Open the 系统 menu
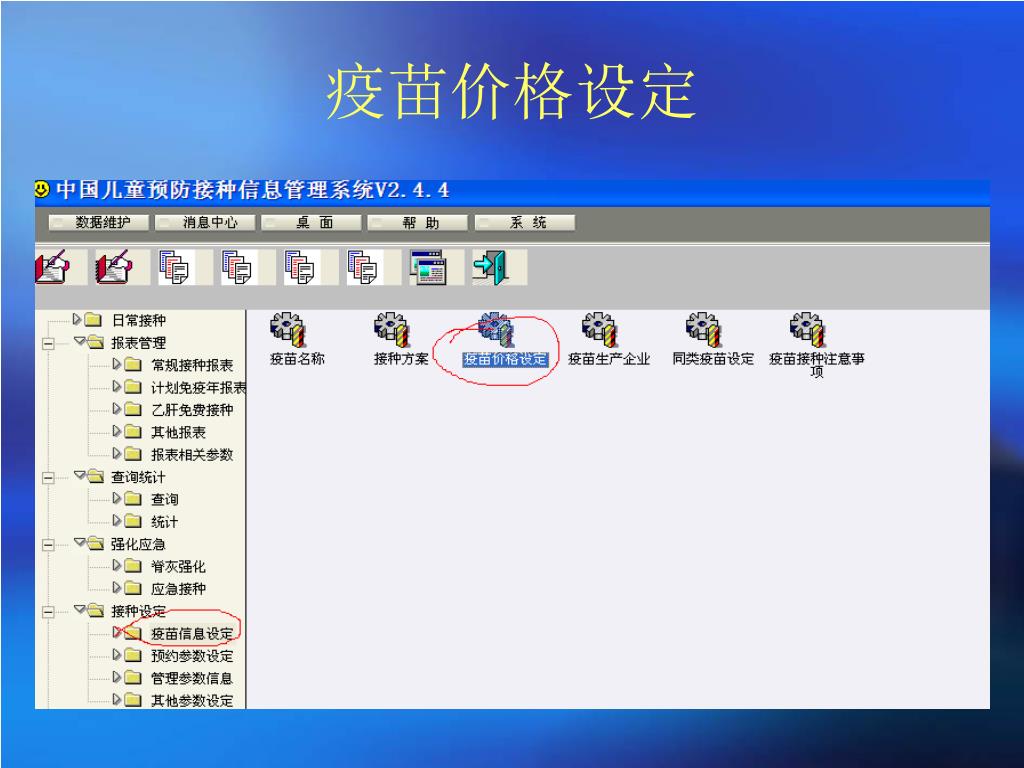This screenshot has width=1024, height=768. tap(525, 223)
